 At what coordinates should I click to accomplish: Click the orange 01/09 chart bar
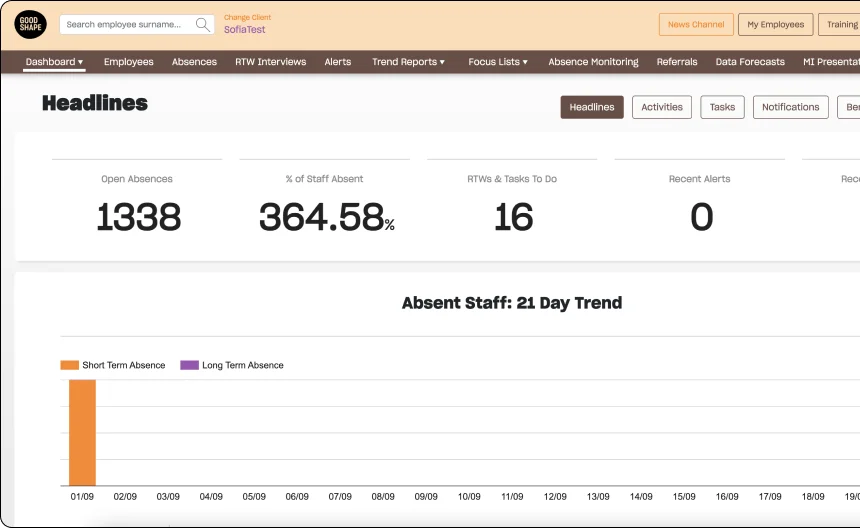coord(82,432)
